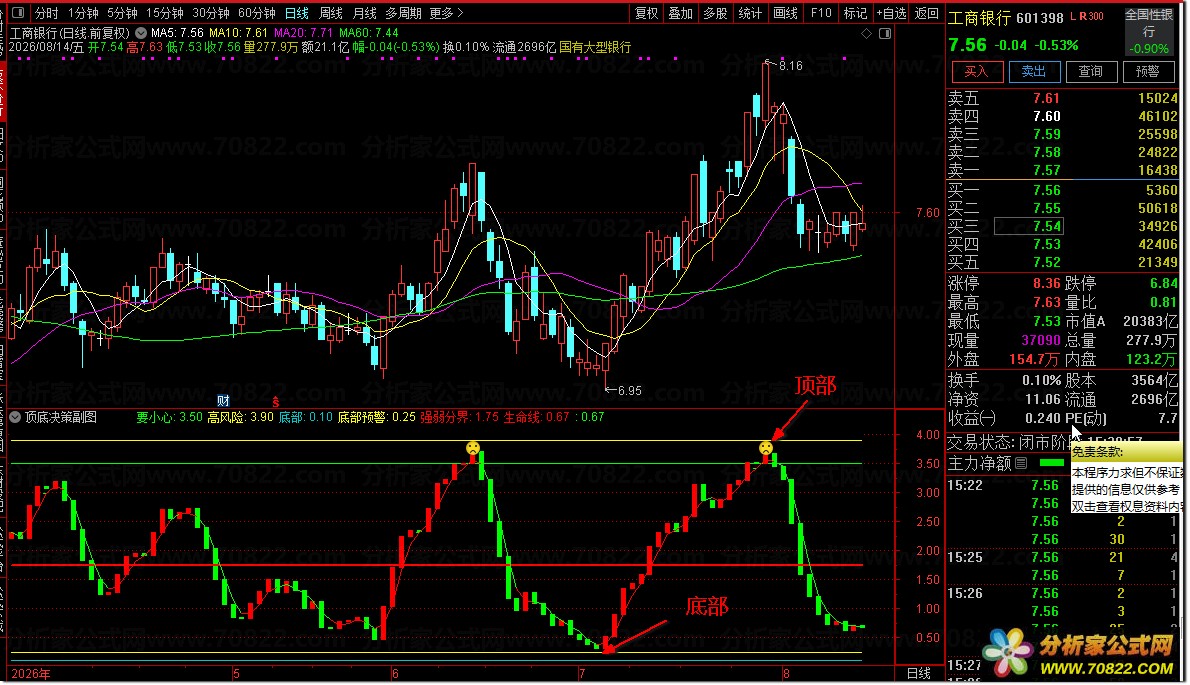
Task: Expand the 更多 more periods menu
Action: pyautogui.click(x=445, y=13)
